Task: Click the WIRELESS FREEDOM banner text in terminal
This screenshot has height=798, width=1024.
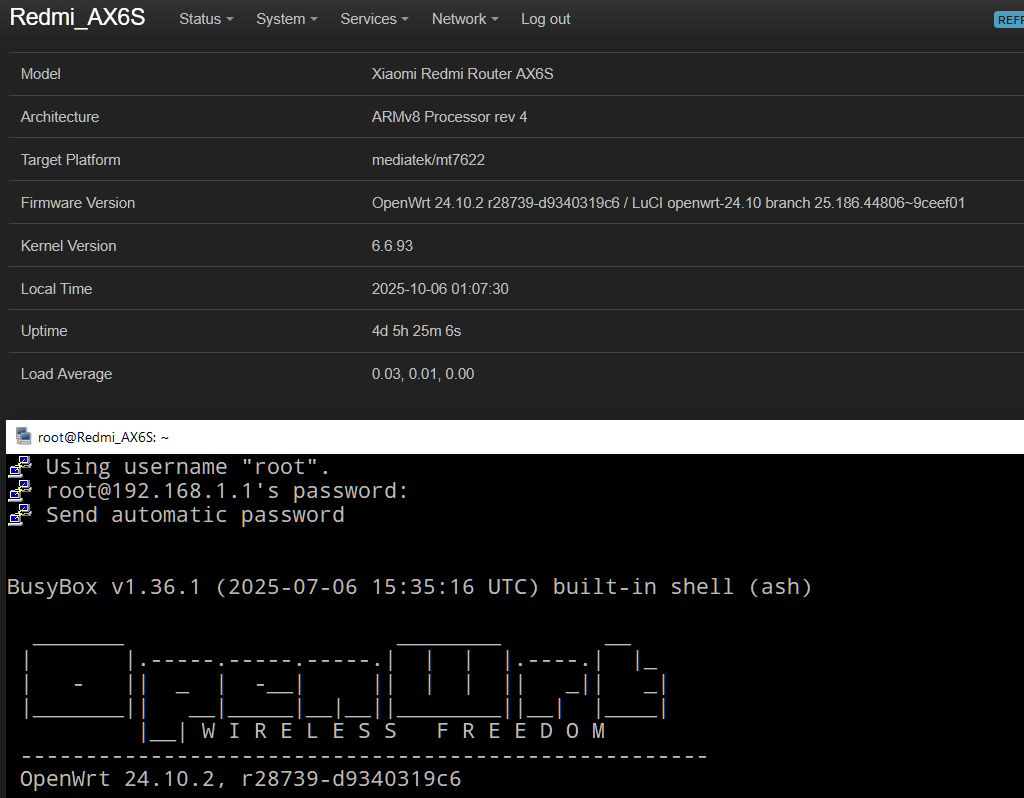Action: [x=404, y=731]
